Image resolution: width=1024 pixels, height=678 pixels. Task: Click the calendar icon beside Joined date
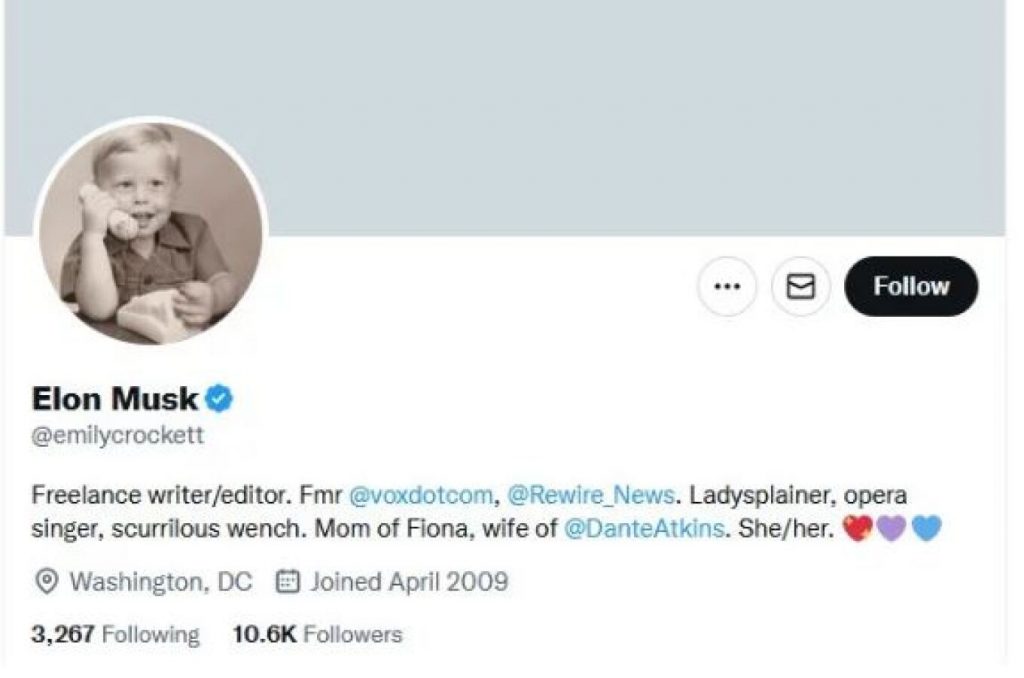click(x=288, y=581)
